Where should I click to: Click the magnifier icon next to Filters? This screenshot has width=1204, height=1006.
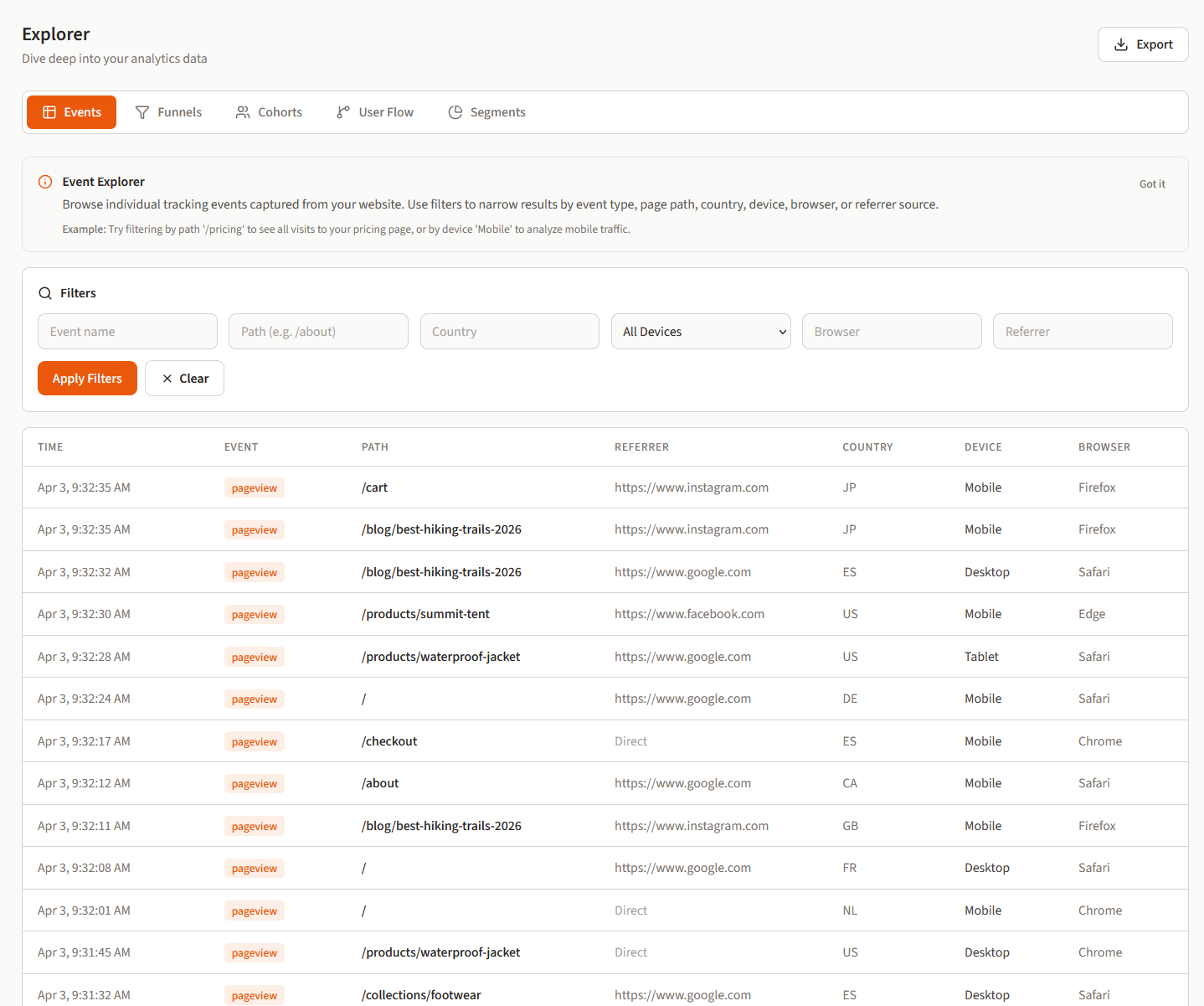click(45, 292)
